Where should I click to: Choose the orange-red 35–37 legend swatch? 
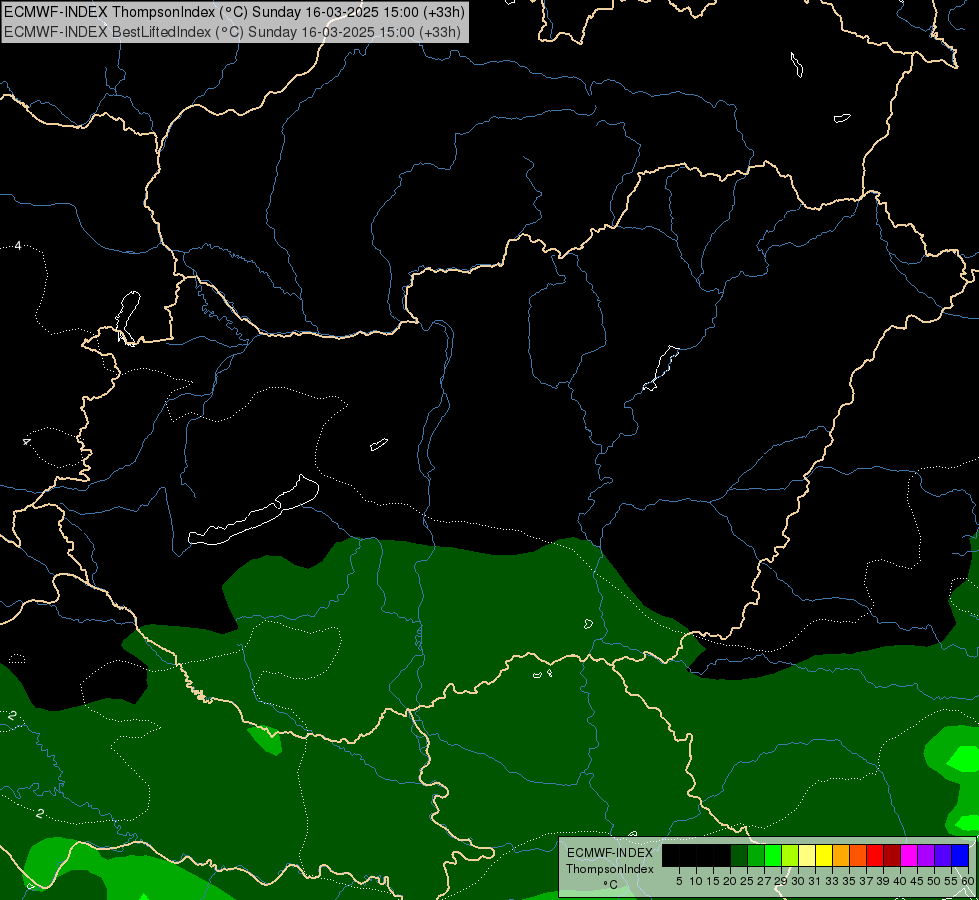point(858,855)
